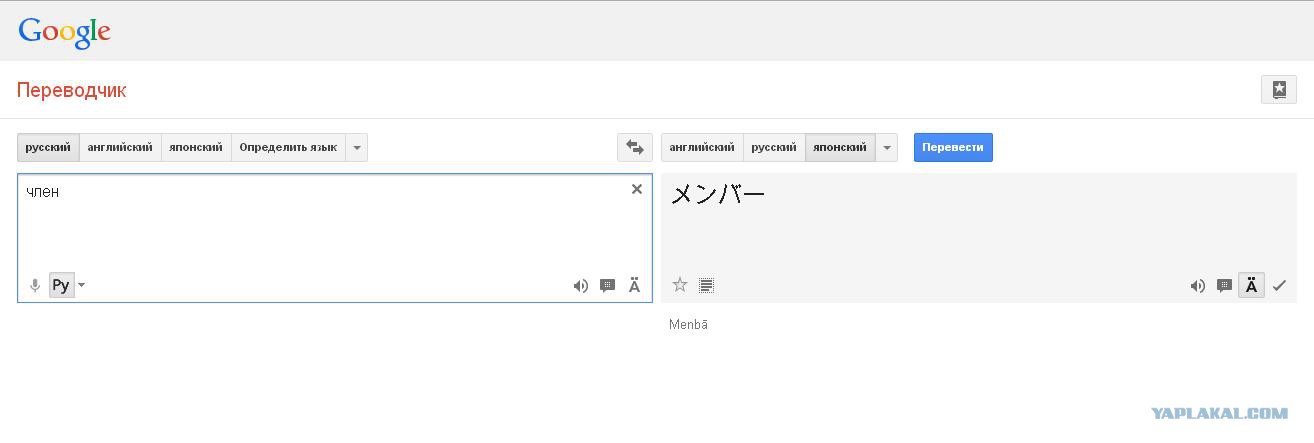The width and height of the screenshot is (1314, 443).
Task: Open the input tools dropdown beside Ру
Action: point(82,286)
